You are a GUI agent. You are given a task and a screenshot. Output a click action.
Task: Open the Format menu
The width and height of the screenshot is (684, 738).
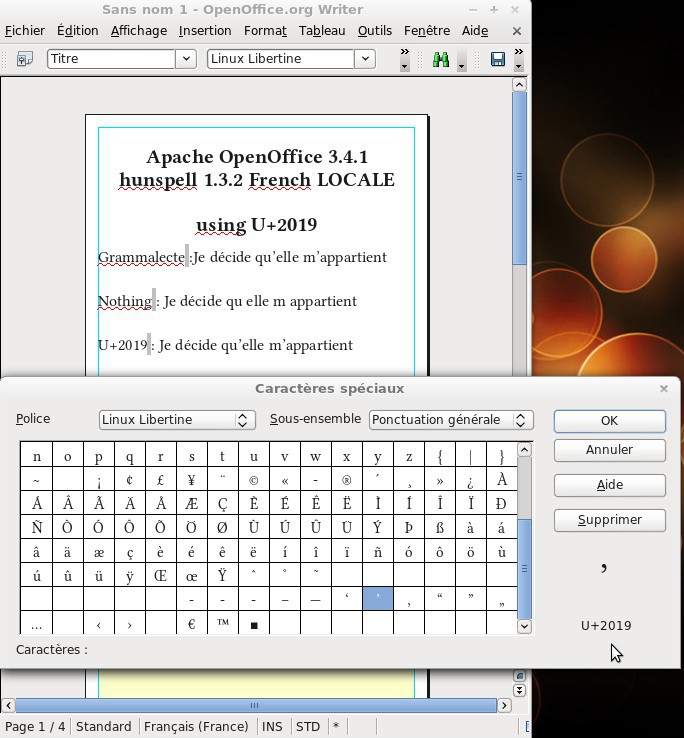click(x=265, y=31)
